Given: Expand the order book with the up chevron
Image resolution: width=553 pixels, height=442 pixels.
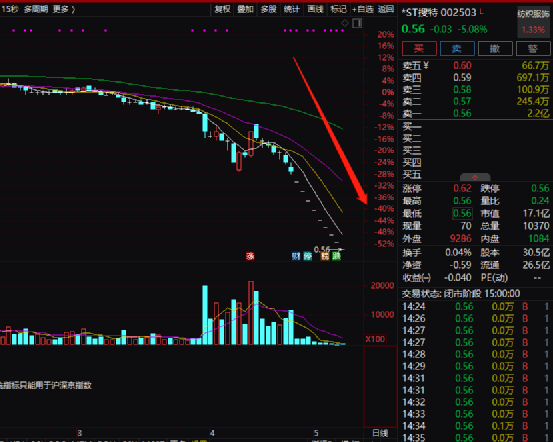Looking at the screenshot, I should click(x=475, y=177).
